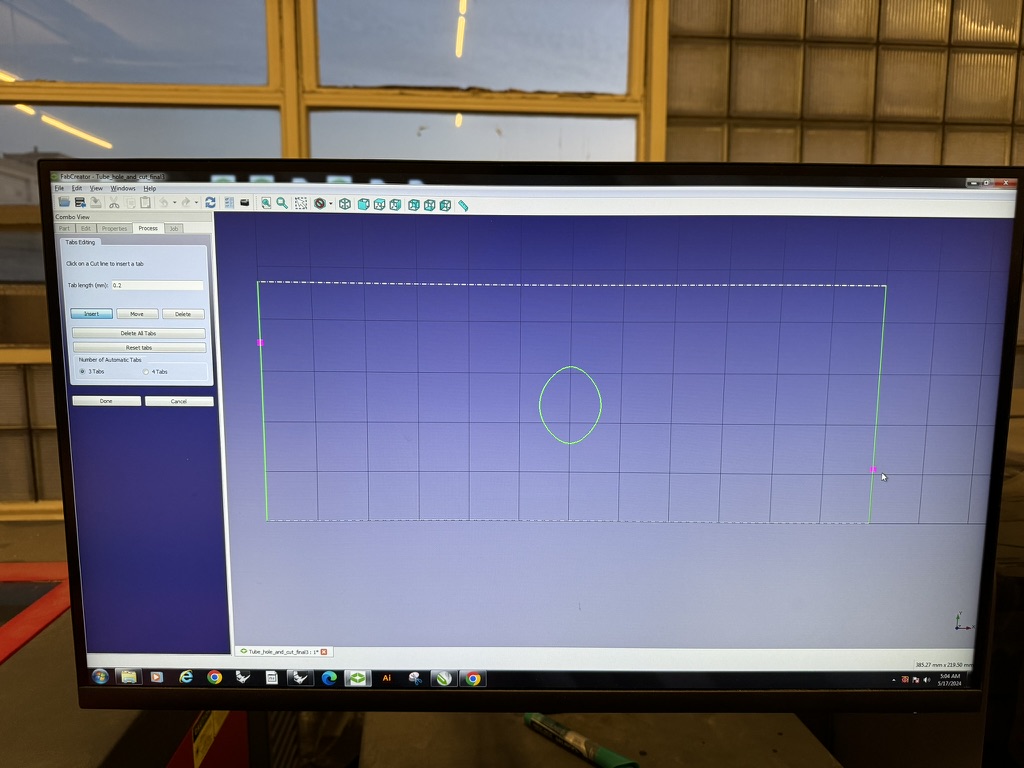The width and height of the screenshot is (1024, 768).
Task: Click the Delete All Tabs button
Action: tap(138, 333)
